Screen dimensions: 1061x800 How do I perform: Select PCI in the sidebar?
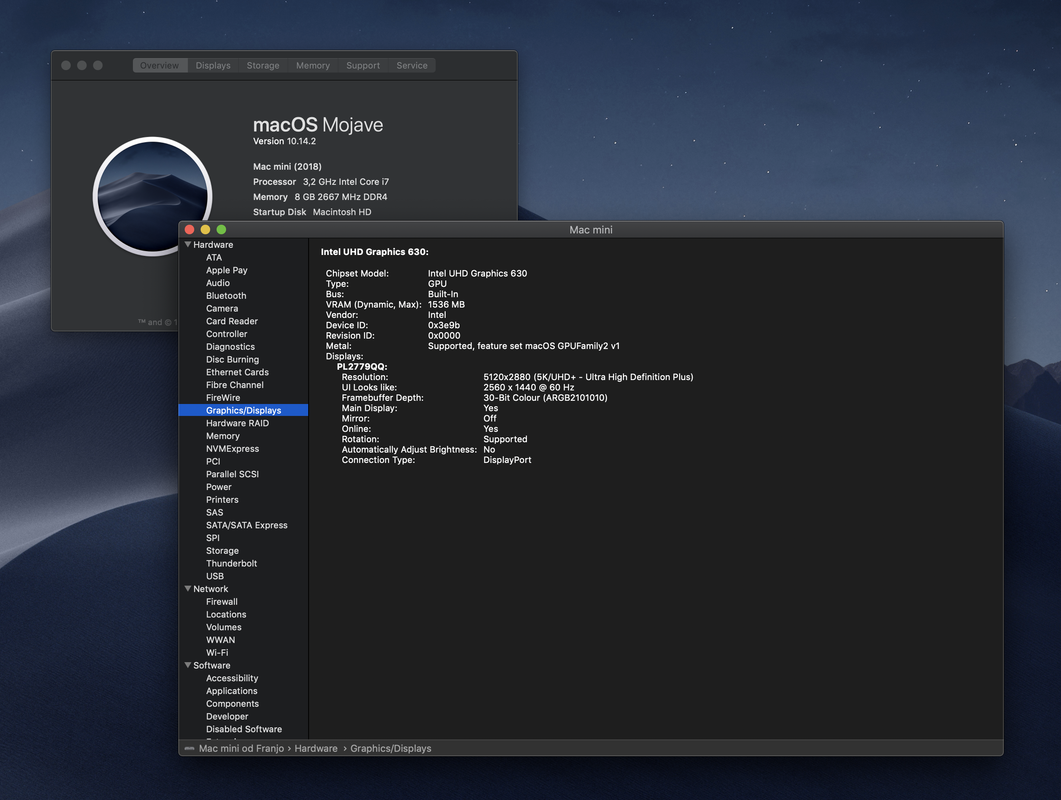[213, 462]
